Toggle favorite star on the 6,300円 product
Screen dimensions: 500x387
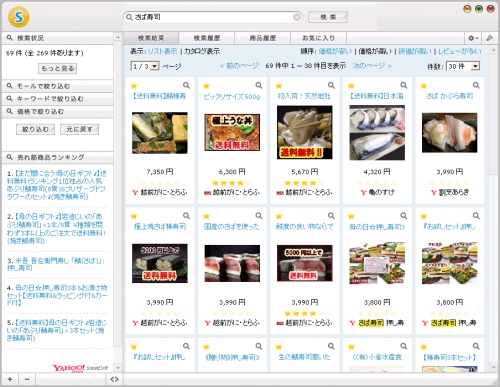206,86
